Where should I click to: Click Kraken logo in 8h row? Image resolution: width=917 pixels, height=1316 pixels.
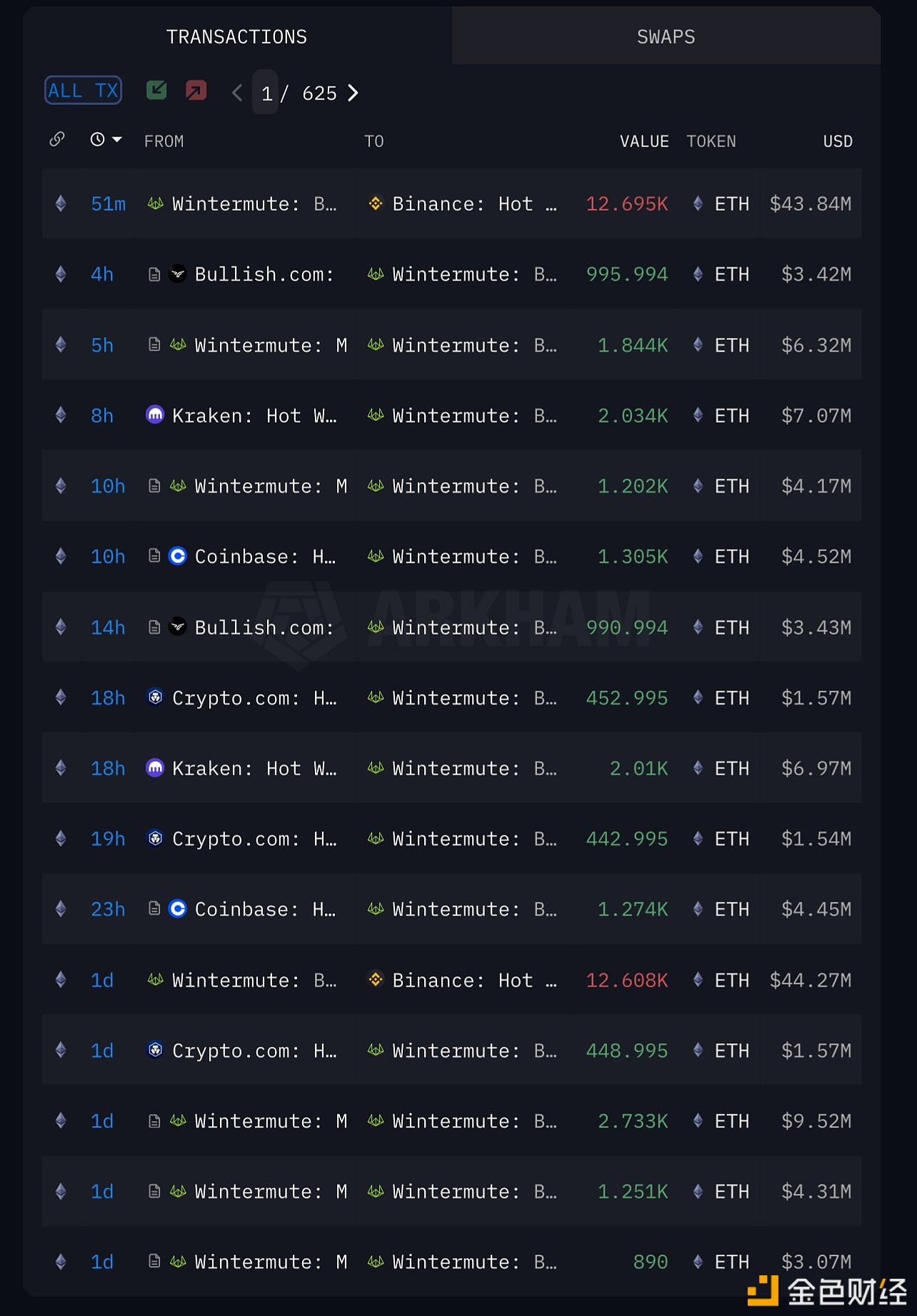[155, 414]
